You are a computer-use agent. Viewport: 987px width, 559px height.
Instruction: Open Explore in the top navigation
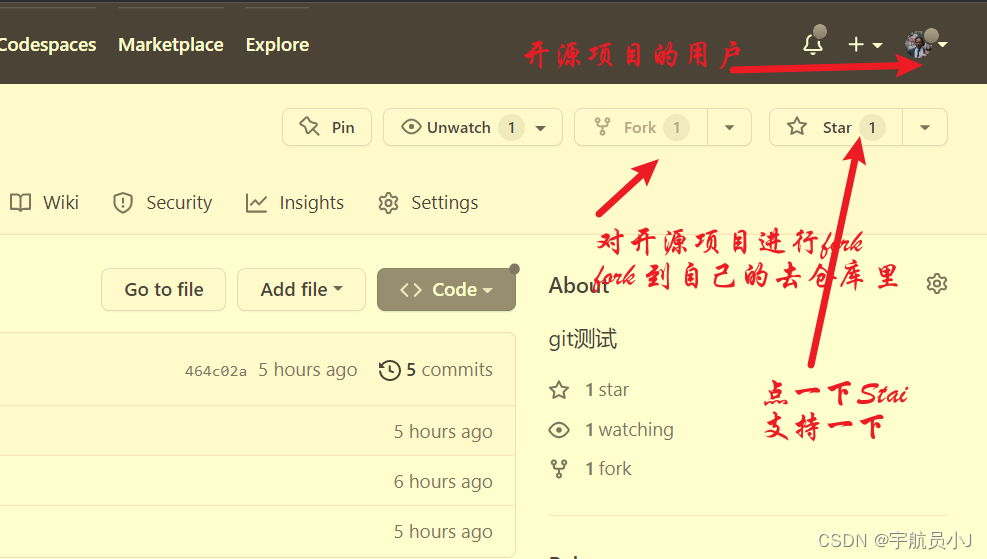coord(277,45)
